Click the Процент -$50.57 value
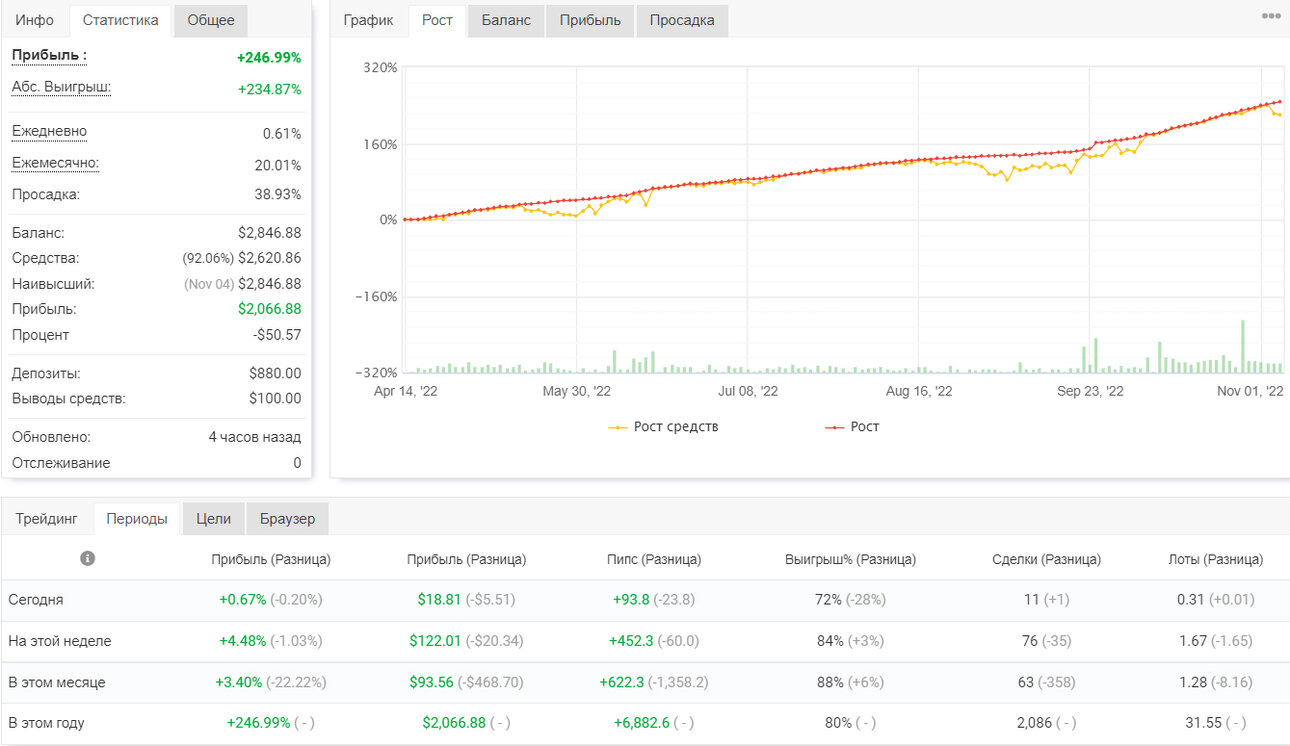Image resolution: width=1290 pixels, height=746 pixels. (x=278, y=335)
